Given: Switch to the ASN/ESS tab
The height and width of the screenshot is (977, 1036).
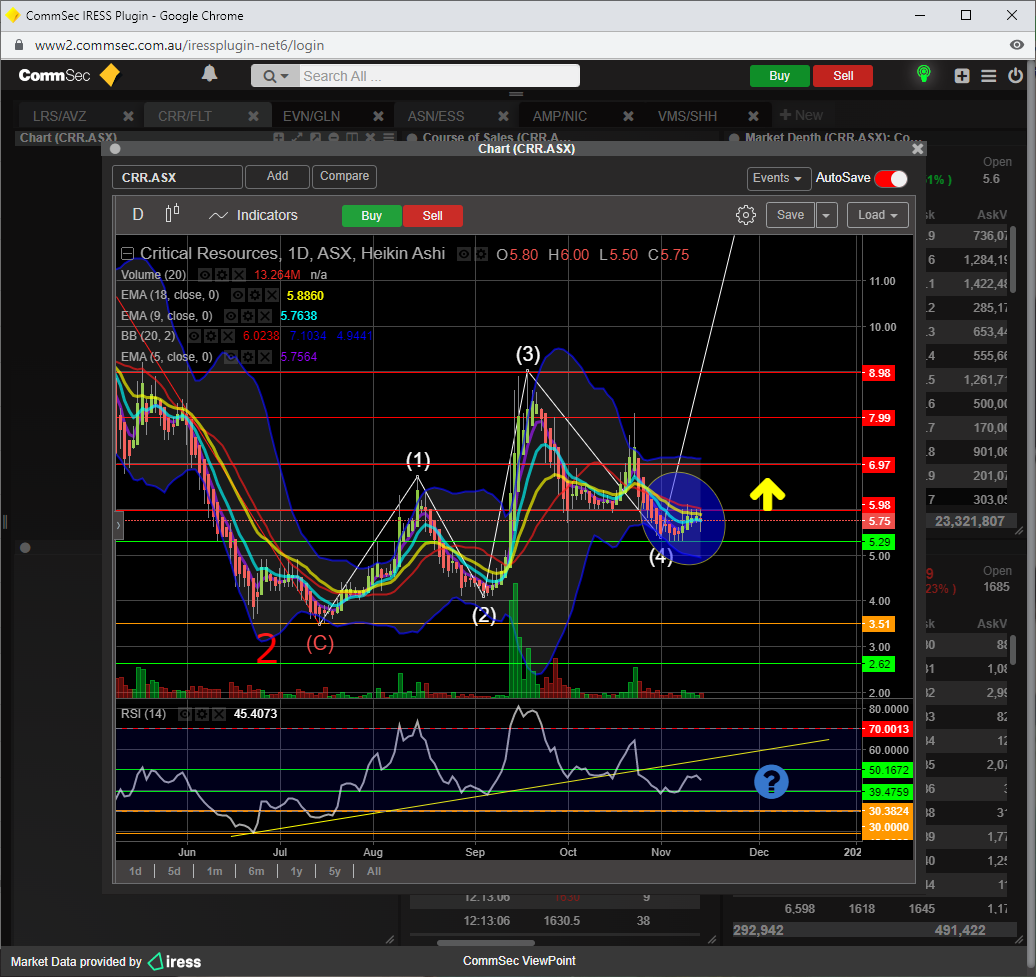Looking at the screenshot, I should click(x=436, y=116).
